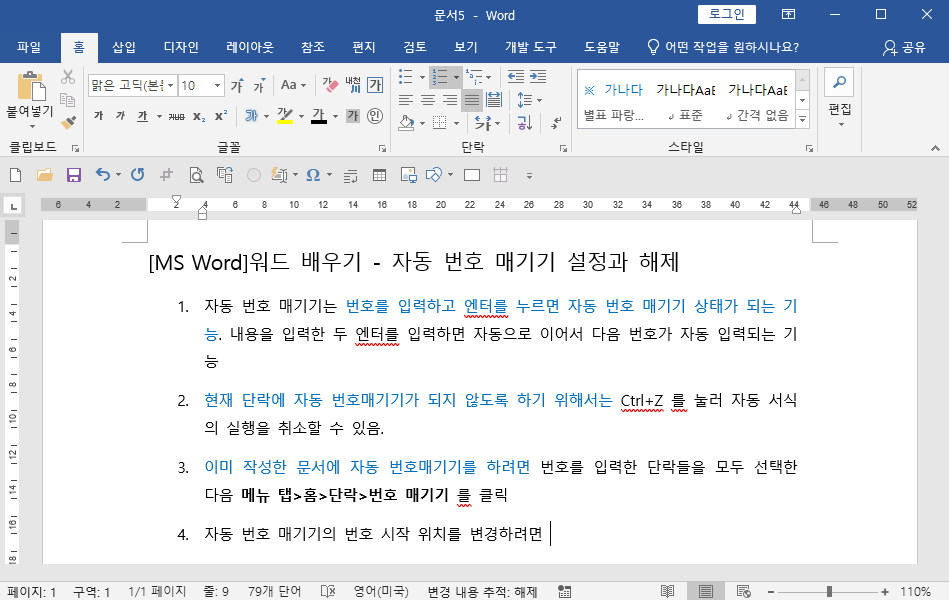The image size is (949, 600).
Task: Decrease paragraph indent
Action: pyautogui.click(x=516, y=76)
